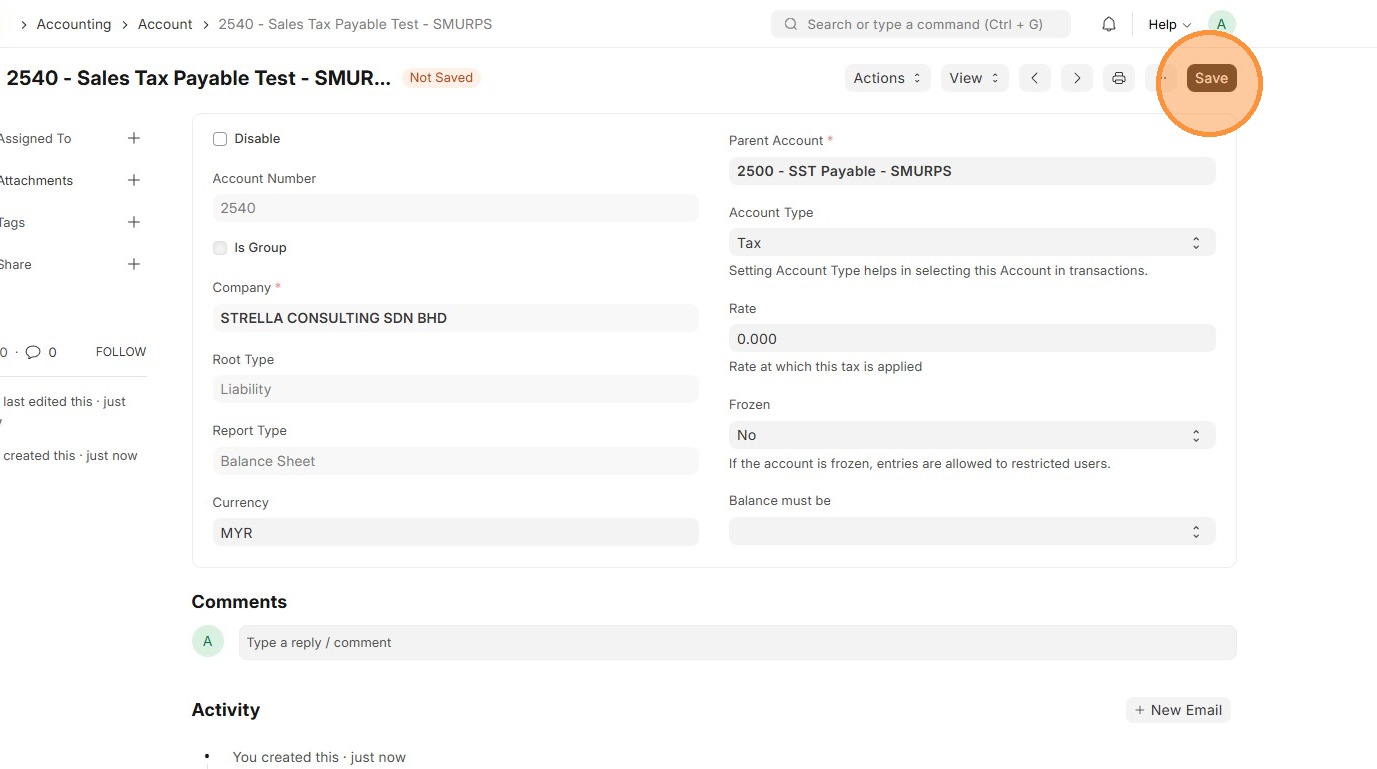Add an attachment with plus icon
1377x769 pixels.
tap(134, 181)
